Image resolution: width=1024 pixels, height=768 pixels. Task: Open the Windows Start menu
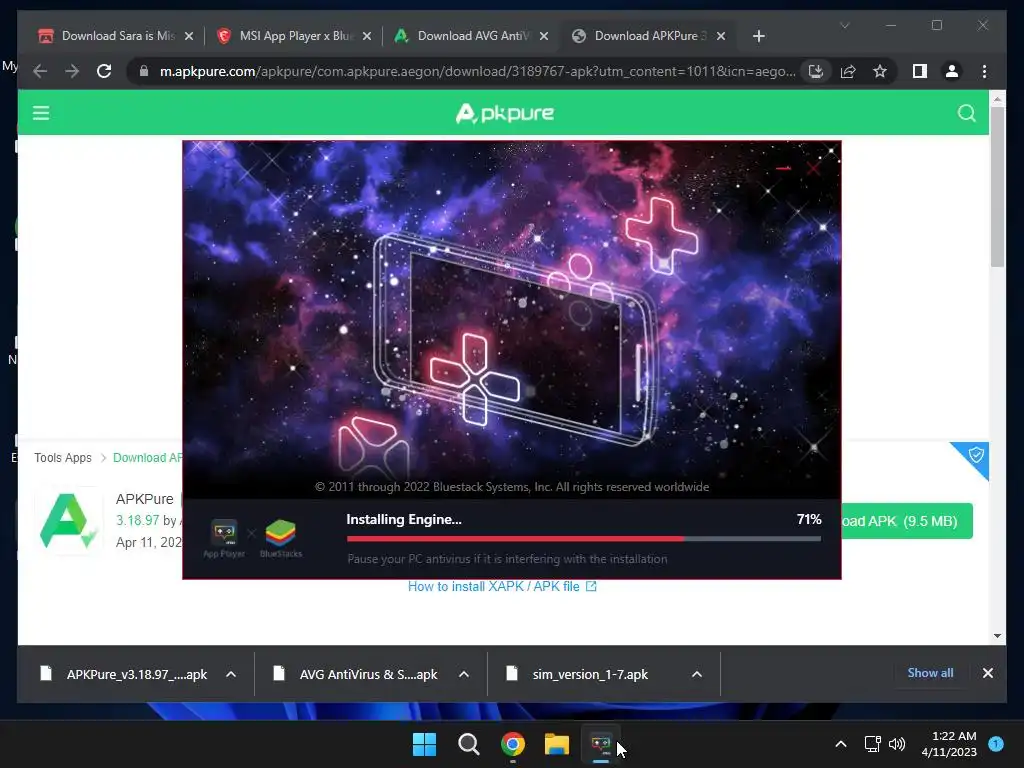(424, 744)
